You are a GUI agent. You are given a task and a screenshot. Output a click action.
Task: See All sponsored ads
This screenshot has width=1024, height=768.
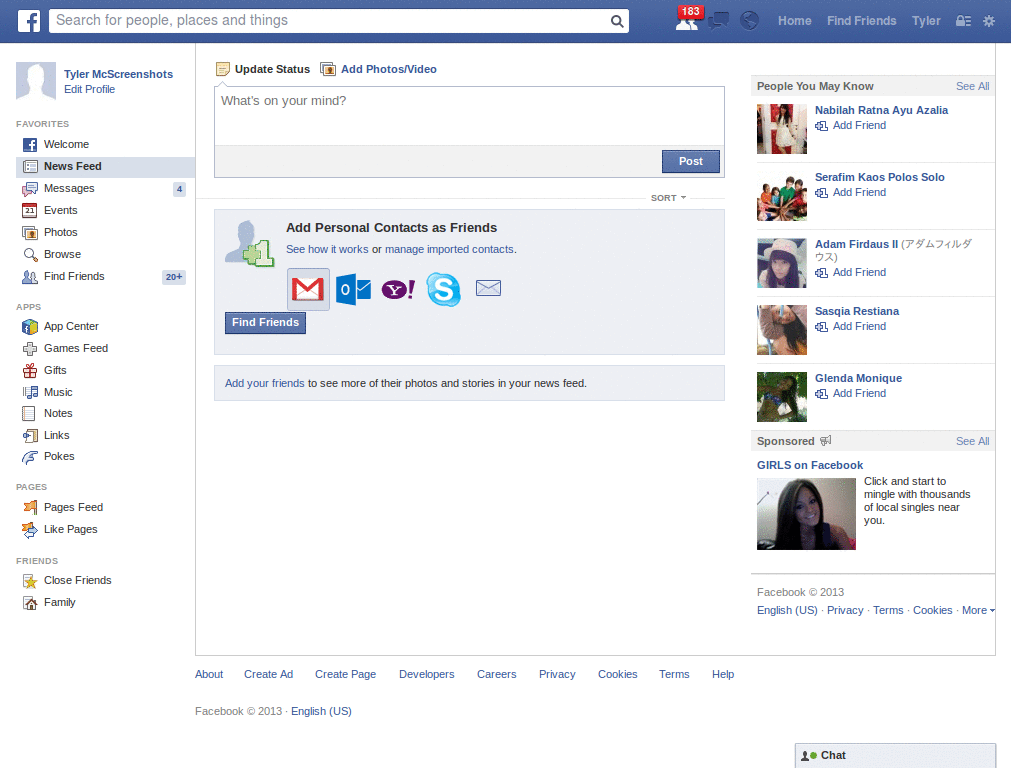[972, 441]
